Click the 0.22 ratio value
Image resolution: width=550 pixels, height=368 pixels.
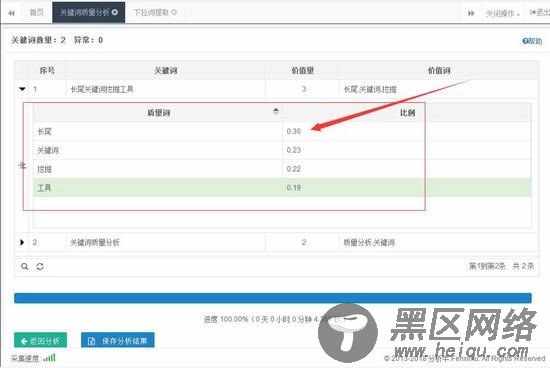(294, 169)
